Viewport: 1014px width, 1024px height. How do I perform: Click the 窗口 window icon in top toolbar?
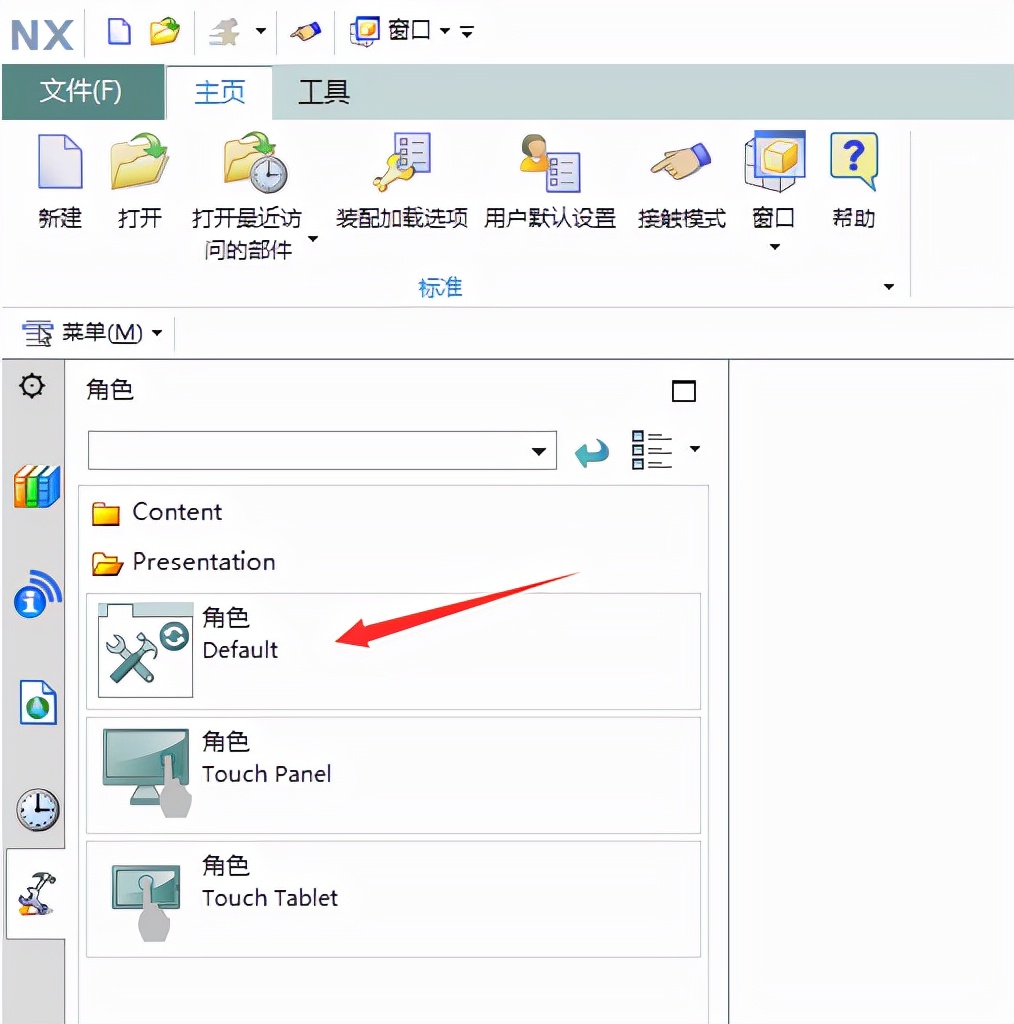[364, 31]
